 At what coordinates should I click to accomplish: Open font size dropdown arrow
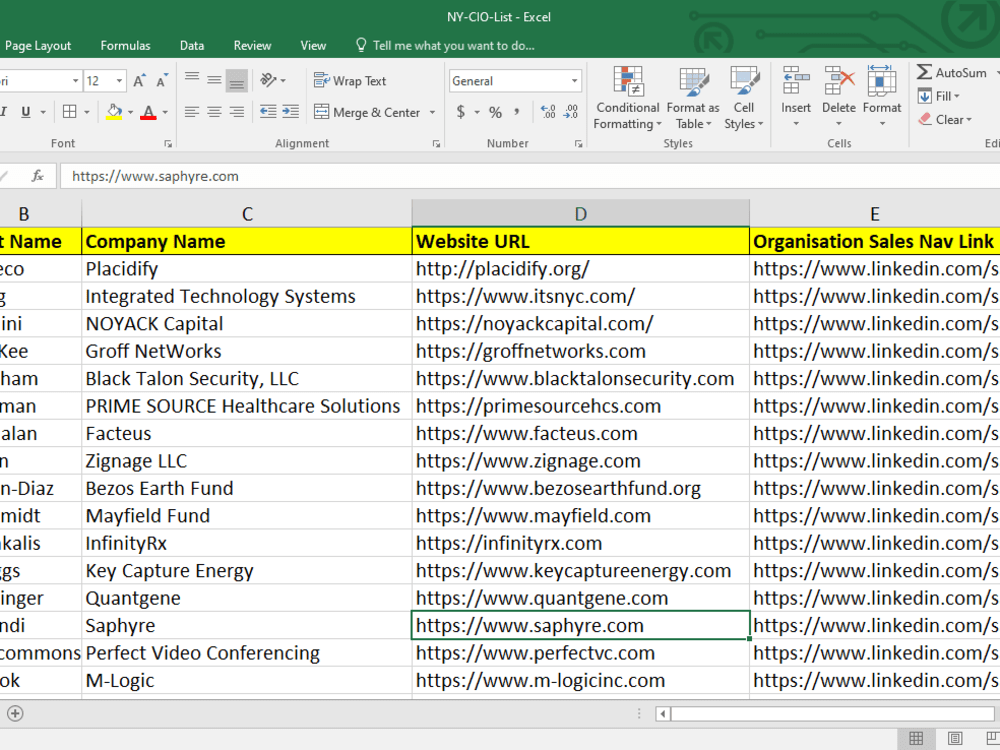pyautogui.click(x=119, y=81)
